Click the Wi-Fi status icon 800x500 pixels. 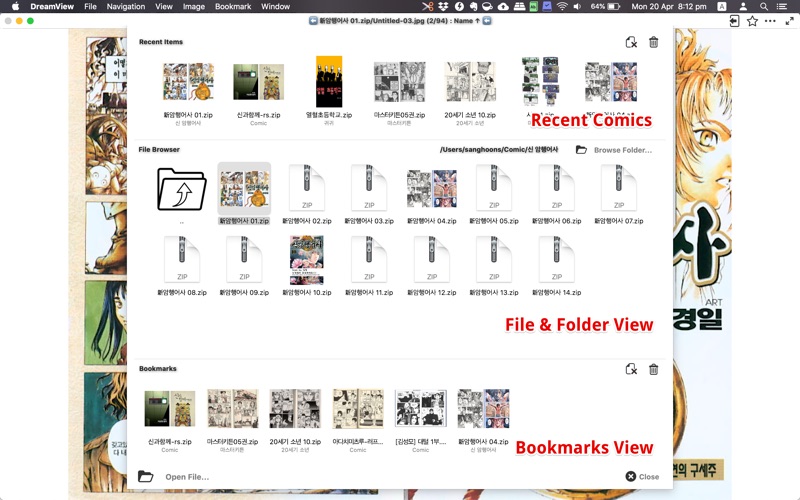pyautogui.click(x=562, y=7)
